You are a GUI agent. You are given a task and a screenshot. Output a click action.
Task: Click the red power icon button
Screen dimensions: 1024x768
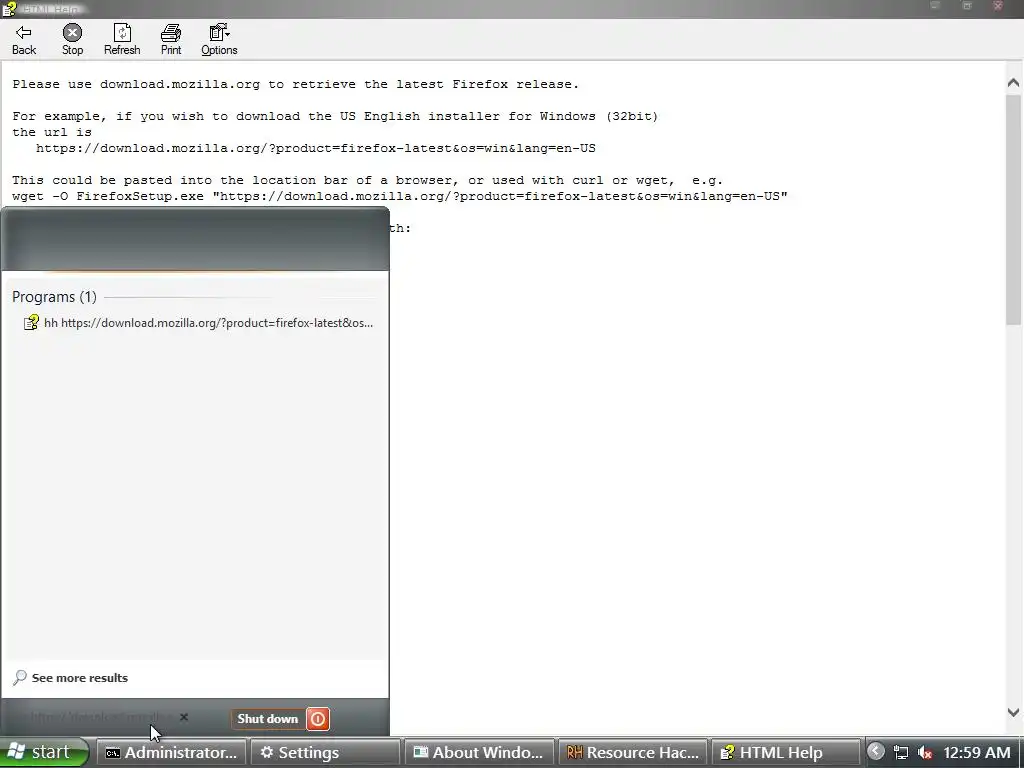click(x=318, y=719)
